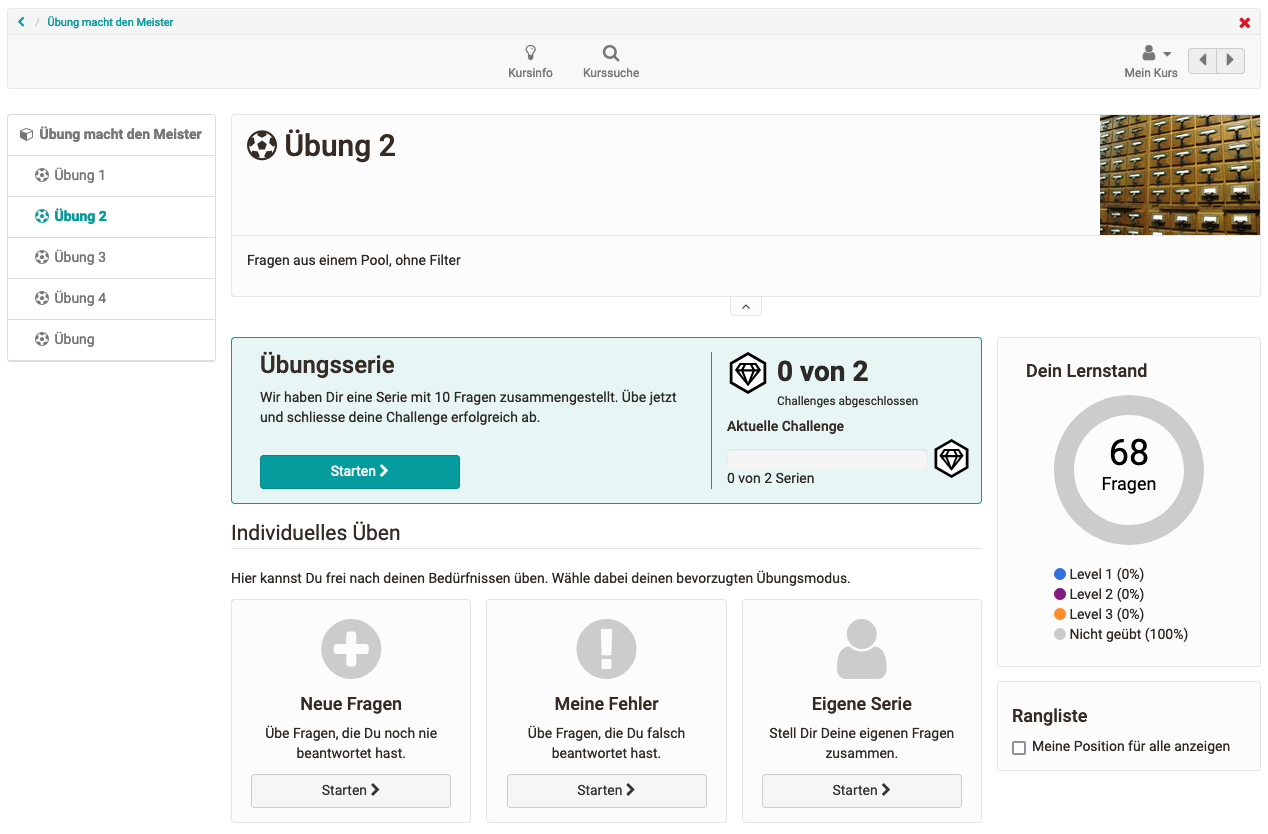
Task: Collapse the Übung 2 header description
Action: (746, 307)
